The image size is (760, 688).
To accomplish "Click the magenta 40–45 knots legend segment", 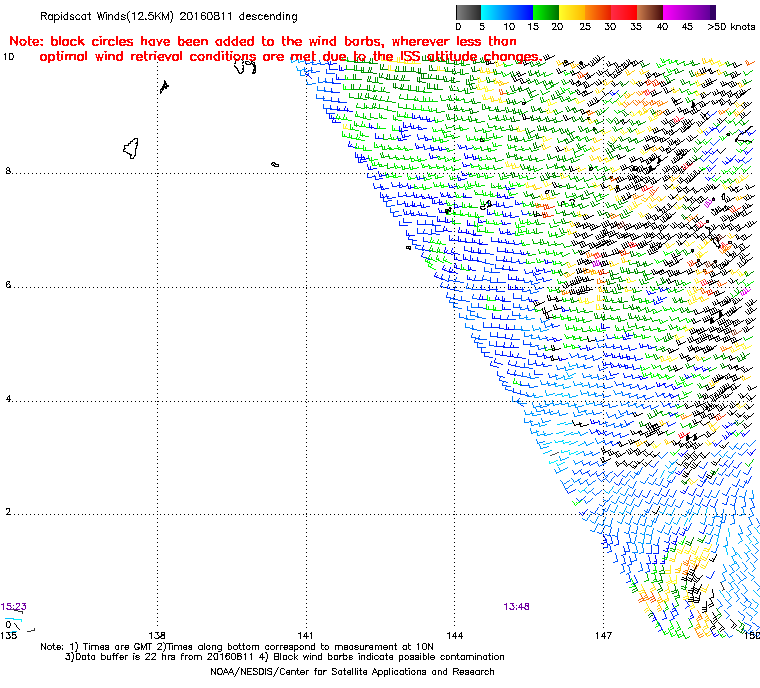I will [x=676, y=12].
